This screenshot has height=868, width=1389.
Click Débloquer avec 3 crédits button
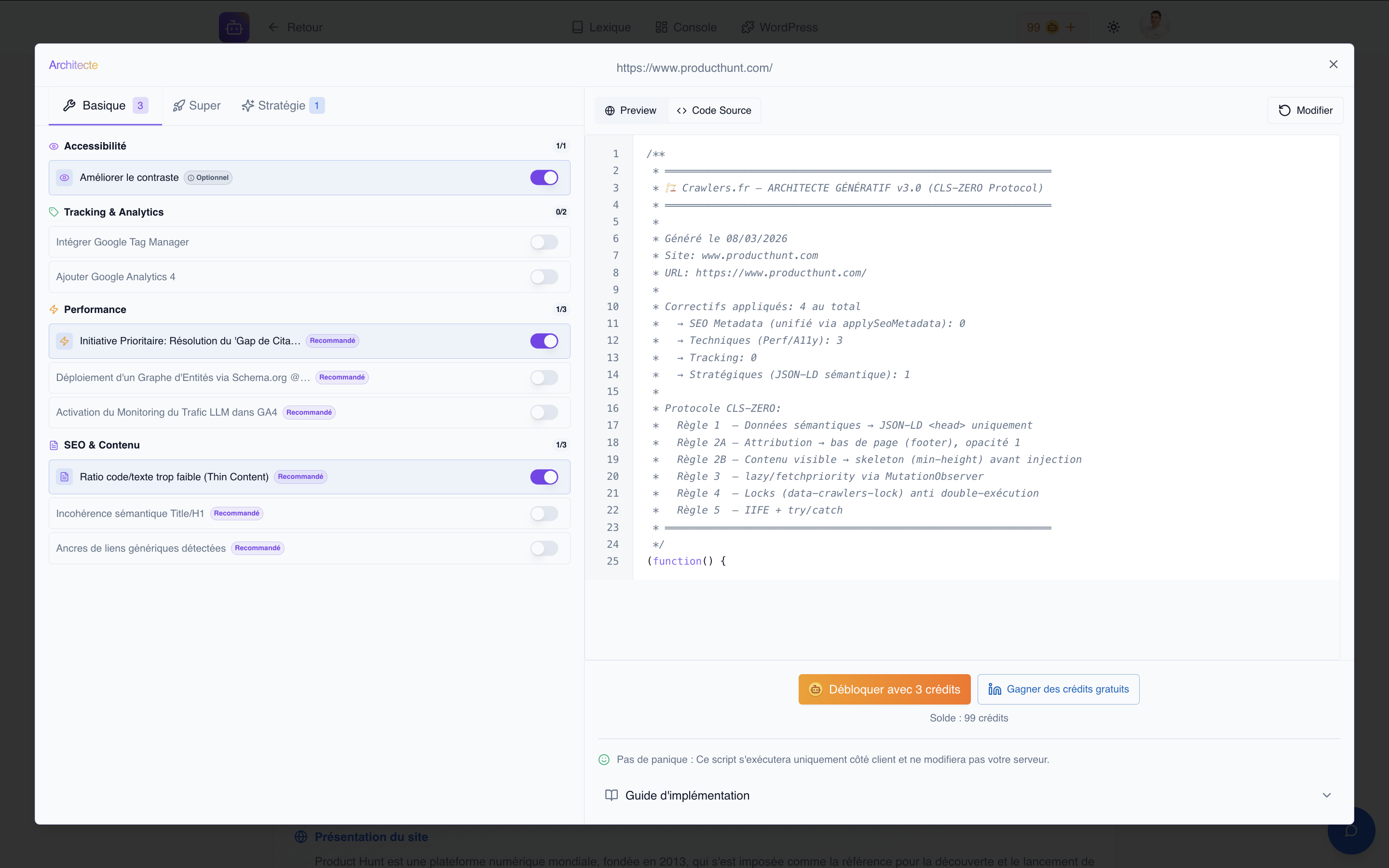[884, 690]
